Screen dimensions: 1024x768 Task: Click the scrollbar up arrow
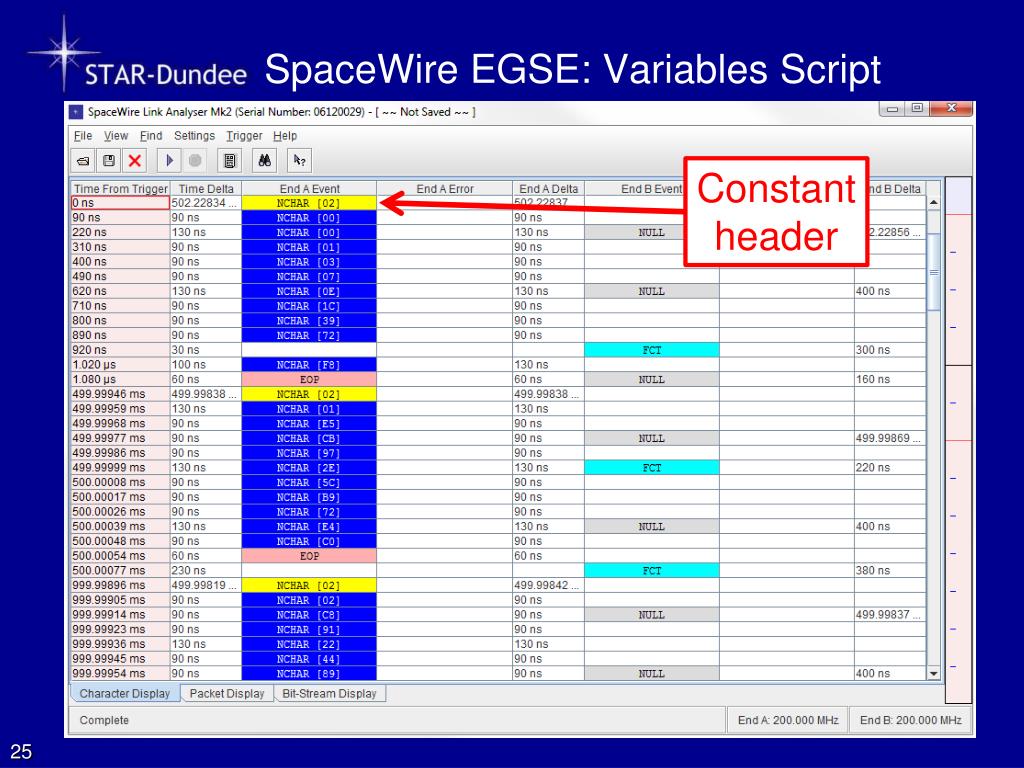pyautogui.click(x=934, y=202)
